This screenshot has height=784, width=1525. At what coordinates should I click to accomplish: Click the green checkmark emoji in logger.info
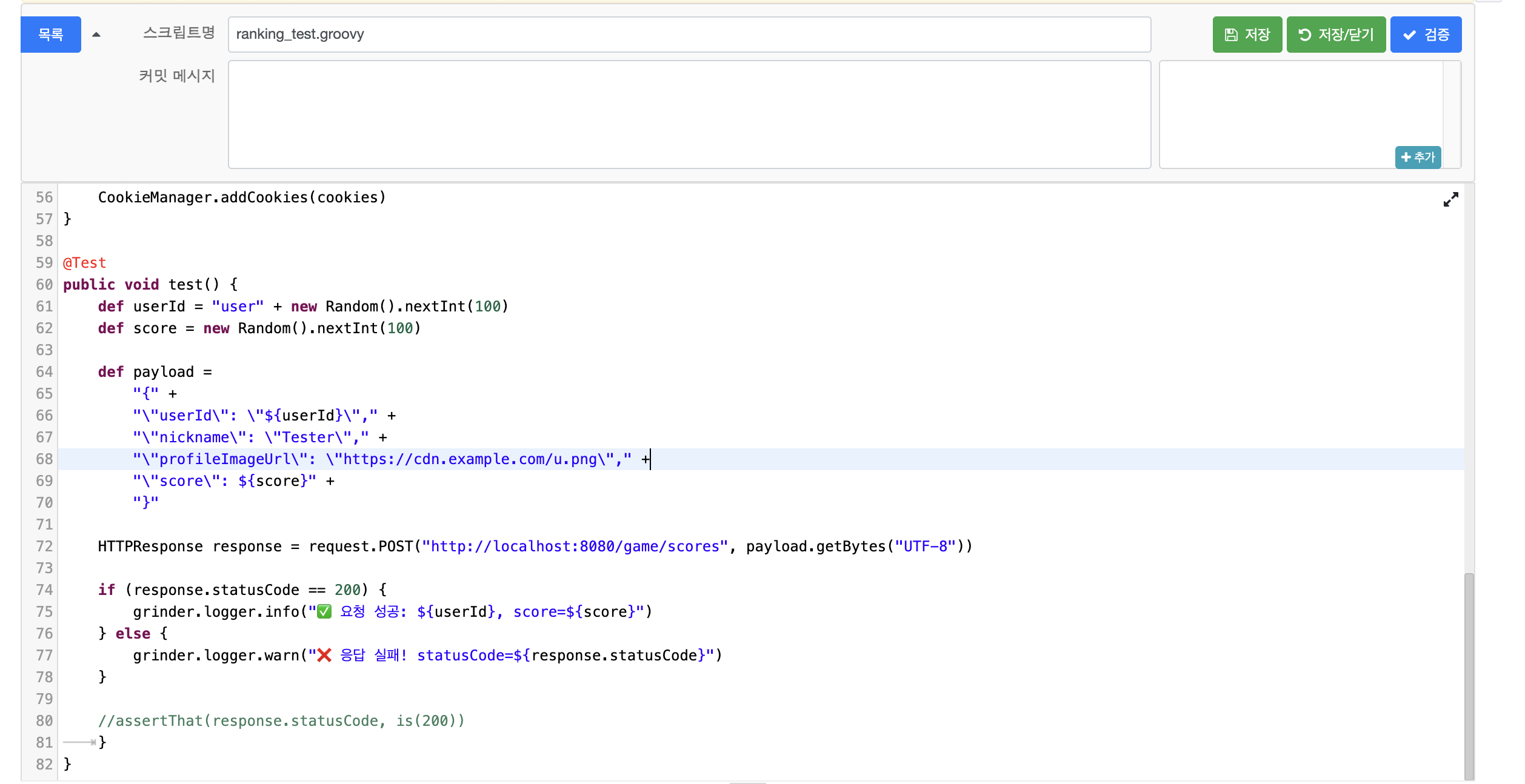(325, 612)
